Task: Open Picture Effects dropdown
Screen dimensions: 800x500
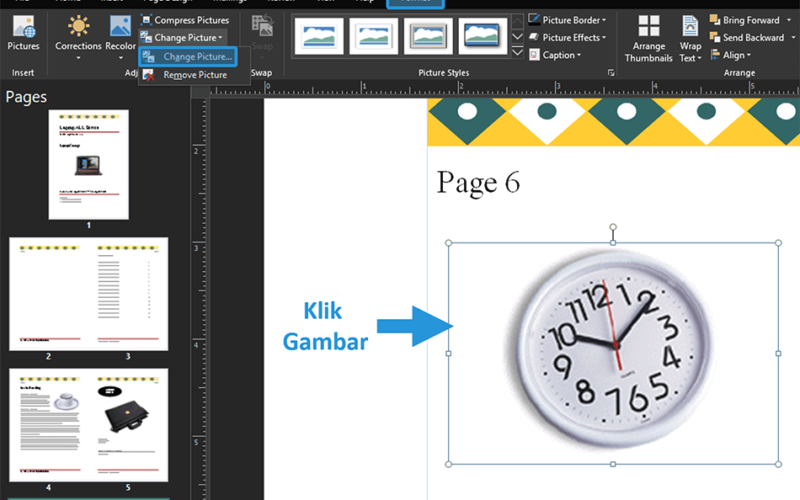Action: click(x=567, y=38)
